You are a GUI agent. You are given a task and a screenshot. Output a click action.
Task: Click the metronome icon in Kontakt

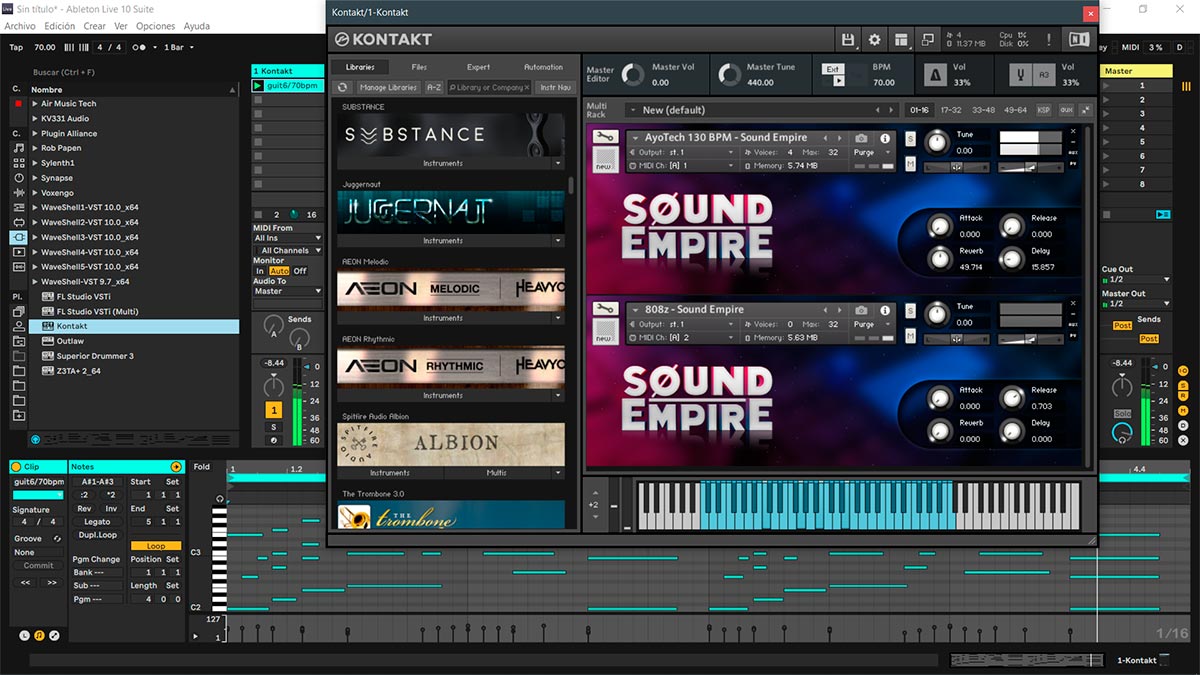click(936, 75)
